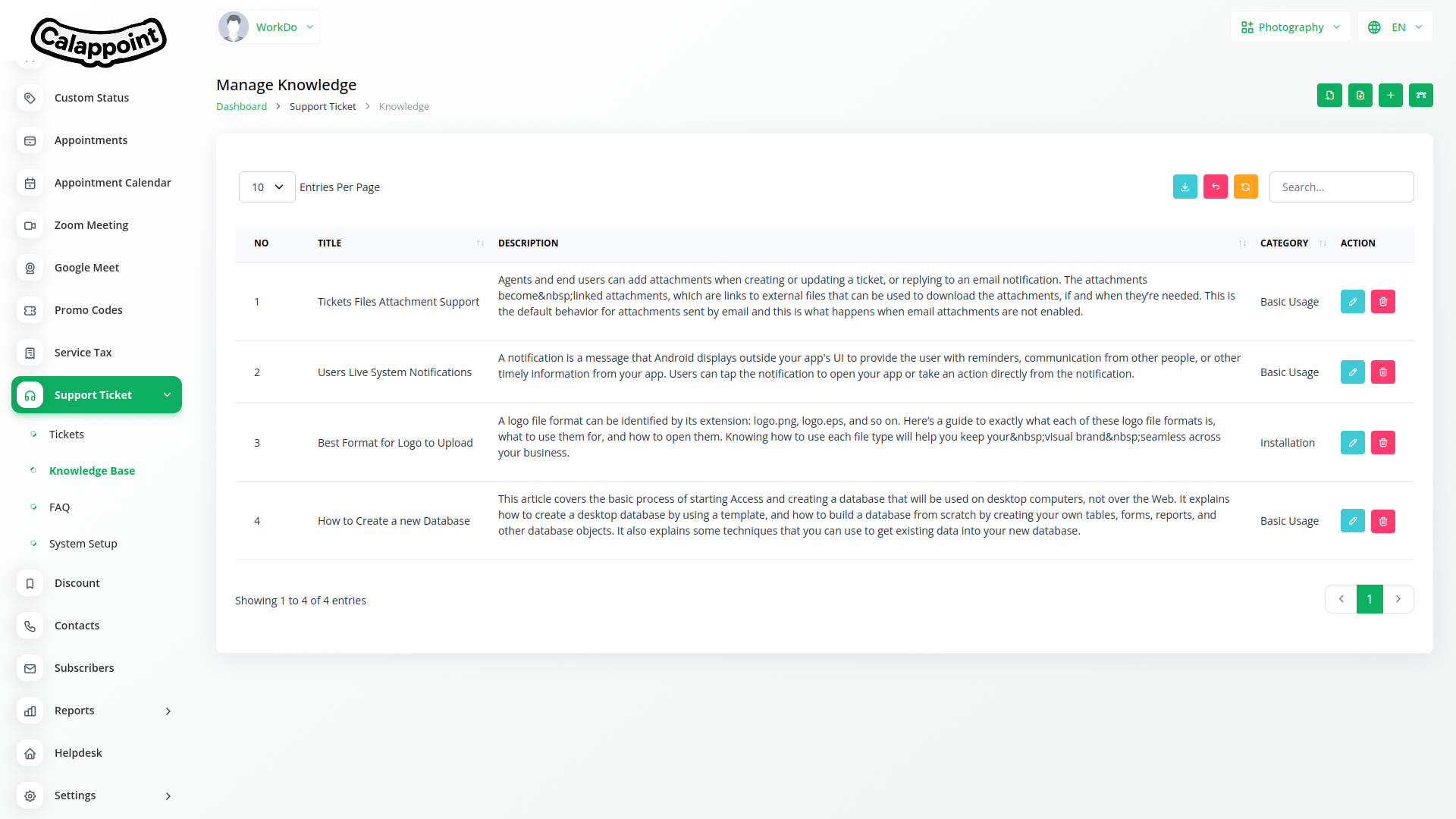Expand the Photography workspace selector
Viewport: 1456px width, 819px height.
point(1290,27)
